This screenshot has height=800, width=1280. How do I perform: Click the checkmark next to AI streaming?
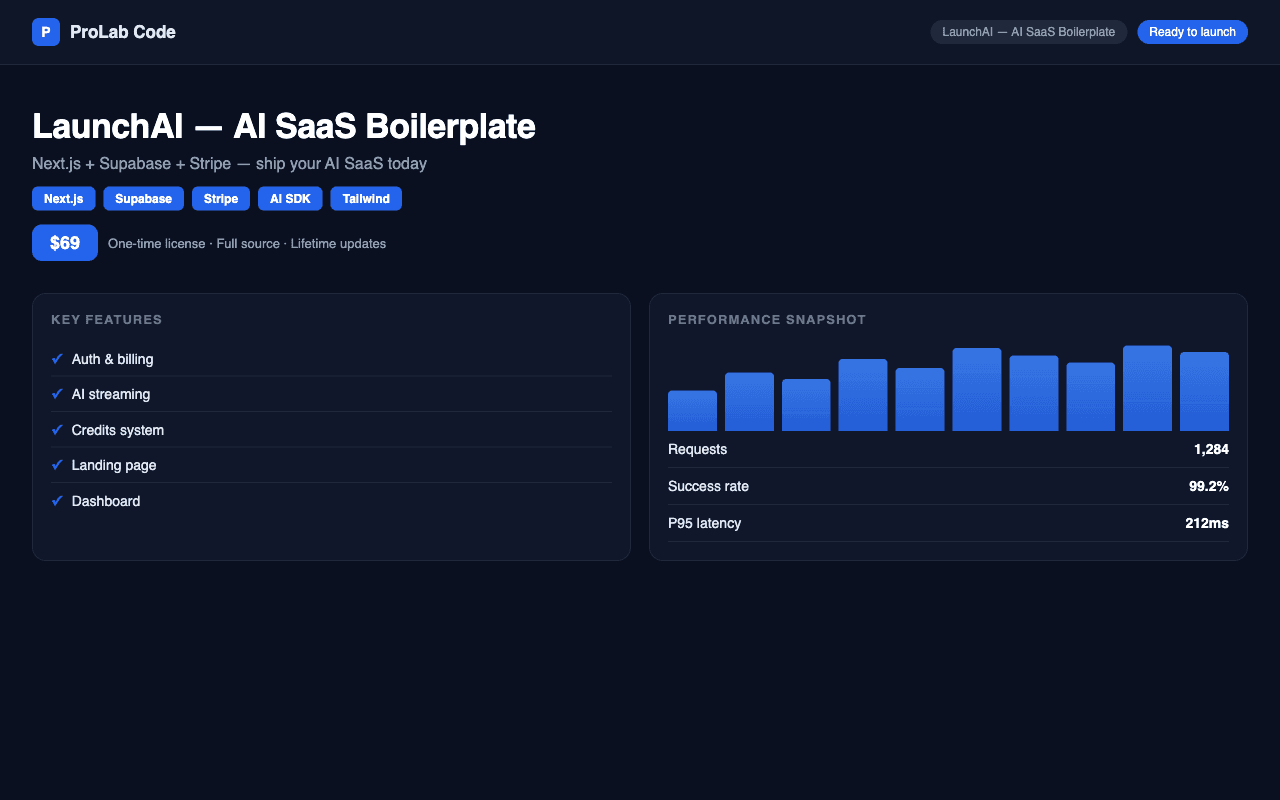point(57,394)
